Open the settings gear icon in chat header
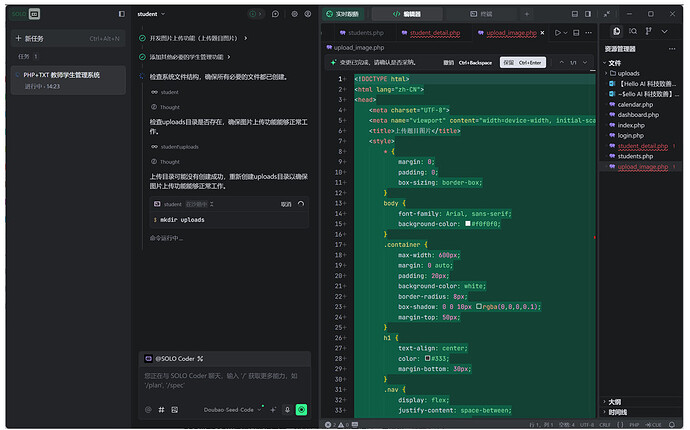This screenshot has width=690, height=430. point(293,14)
